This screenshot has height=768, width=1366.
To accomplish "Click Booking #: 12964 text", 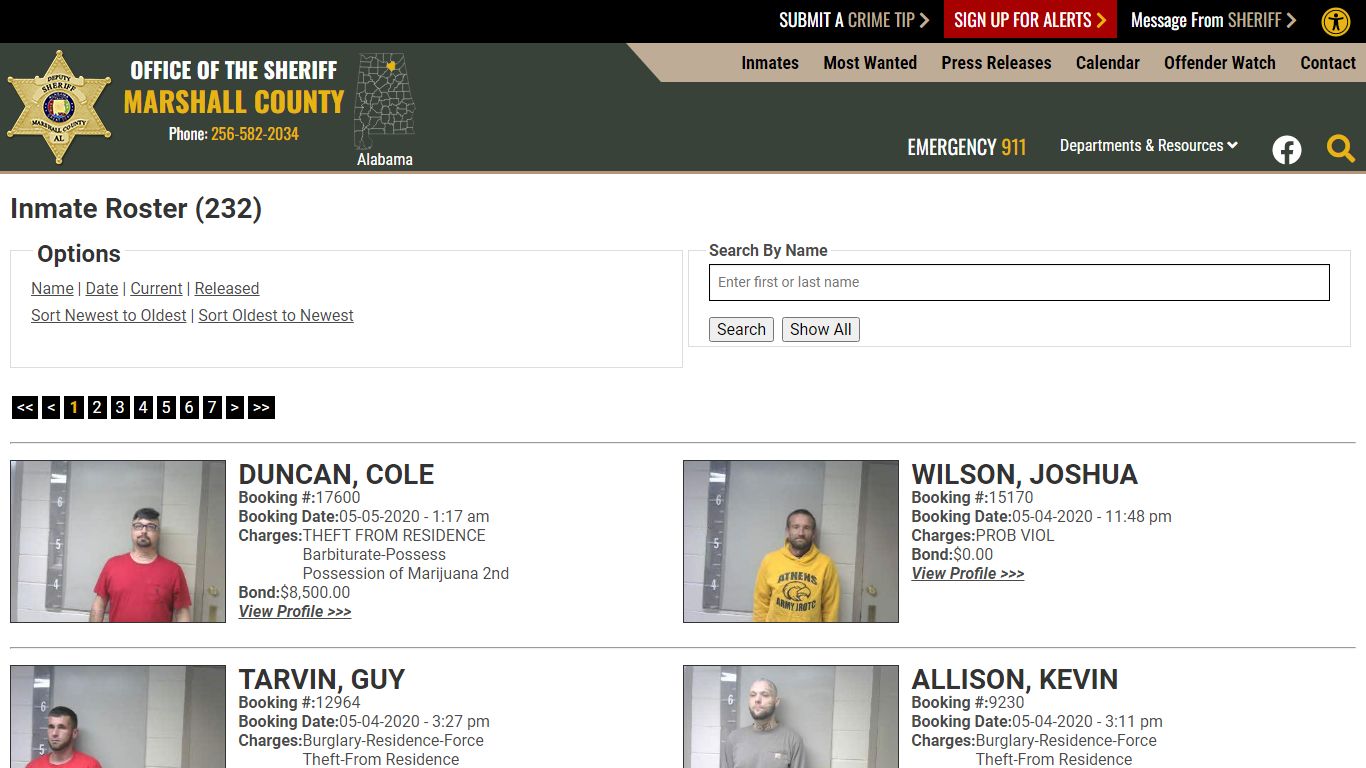I will pos(299,702).
